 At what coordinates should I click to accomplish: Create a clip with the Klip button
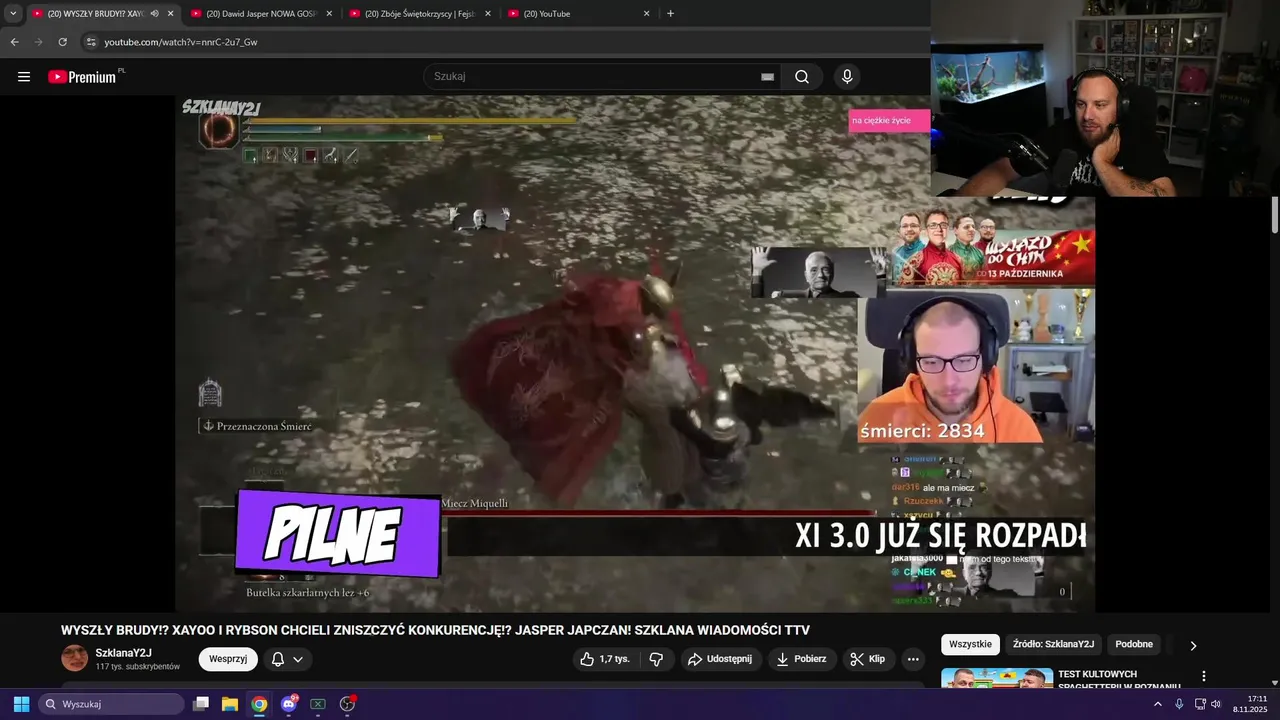pyautogui.click(x=867, y=659)
